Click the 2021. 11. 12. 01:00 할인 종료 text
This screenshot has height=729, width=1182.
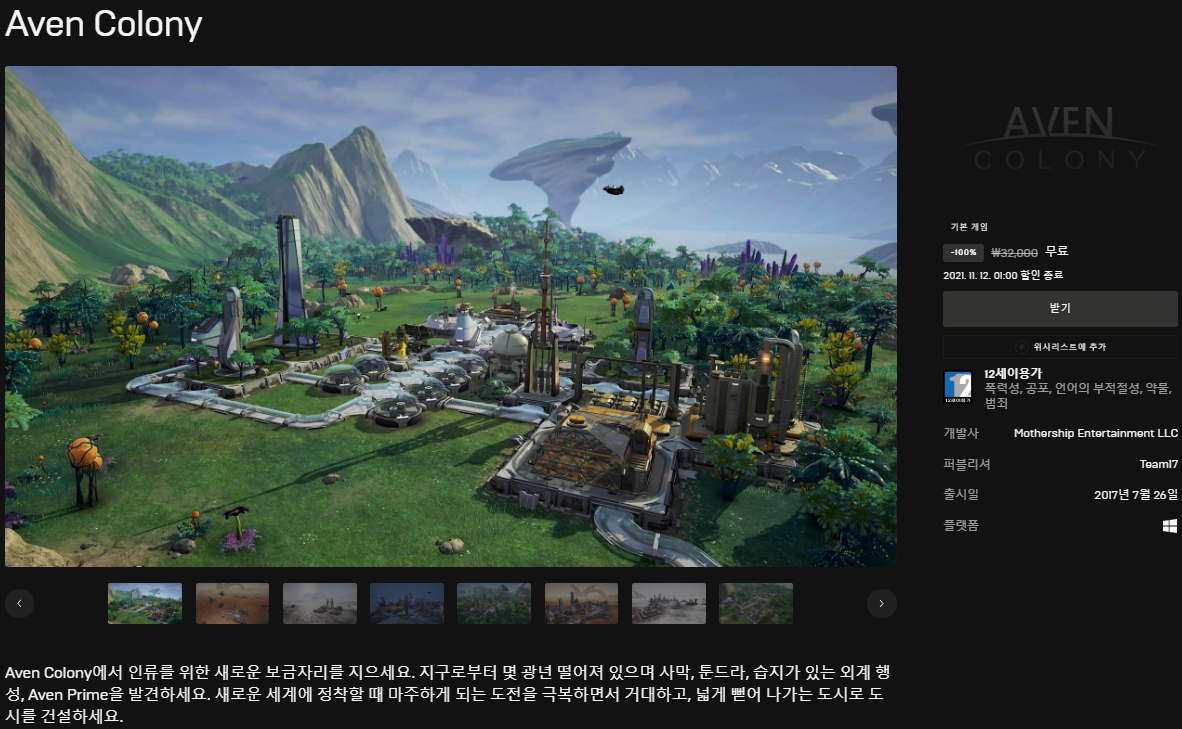pos(1003,275)
